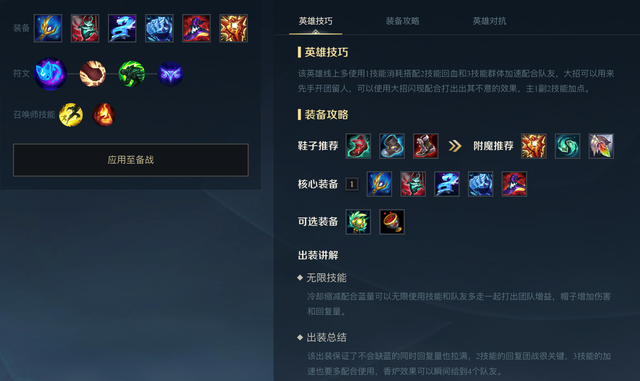Click the Flash summoner spell icon
The image size is (640, 381).
click(71, 115)
